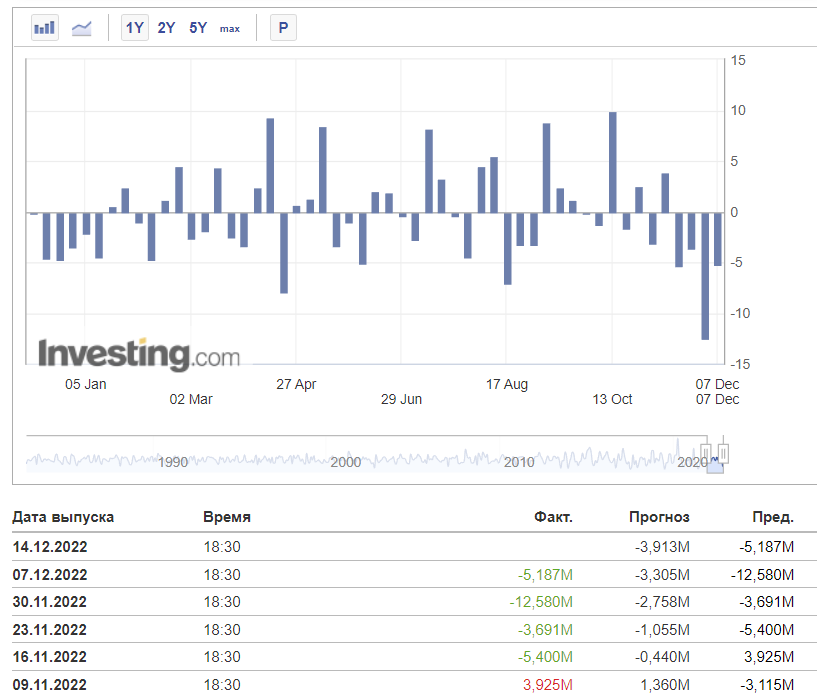
Task: Show the max time range
Action: pyautogui.click(x=230, y=29)
